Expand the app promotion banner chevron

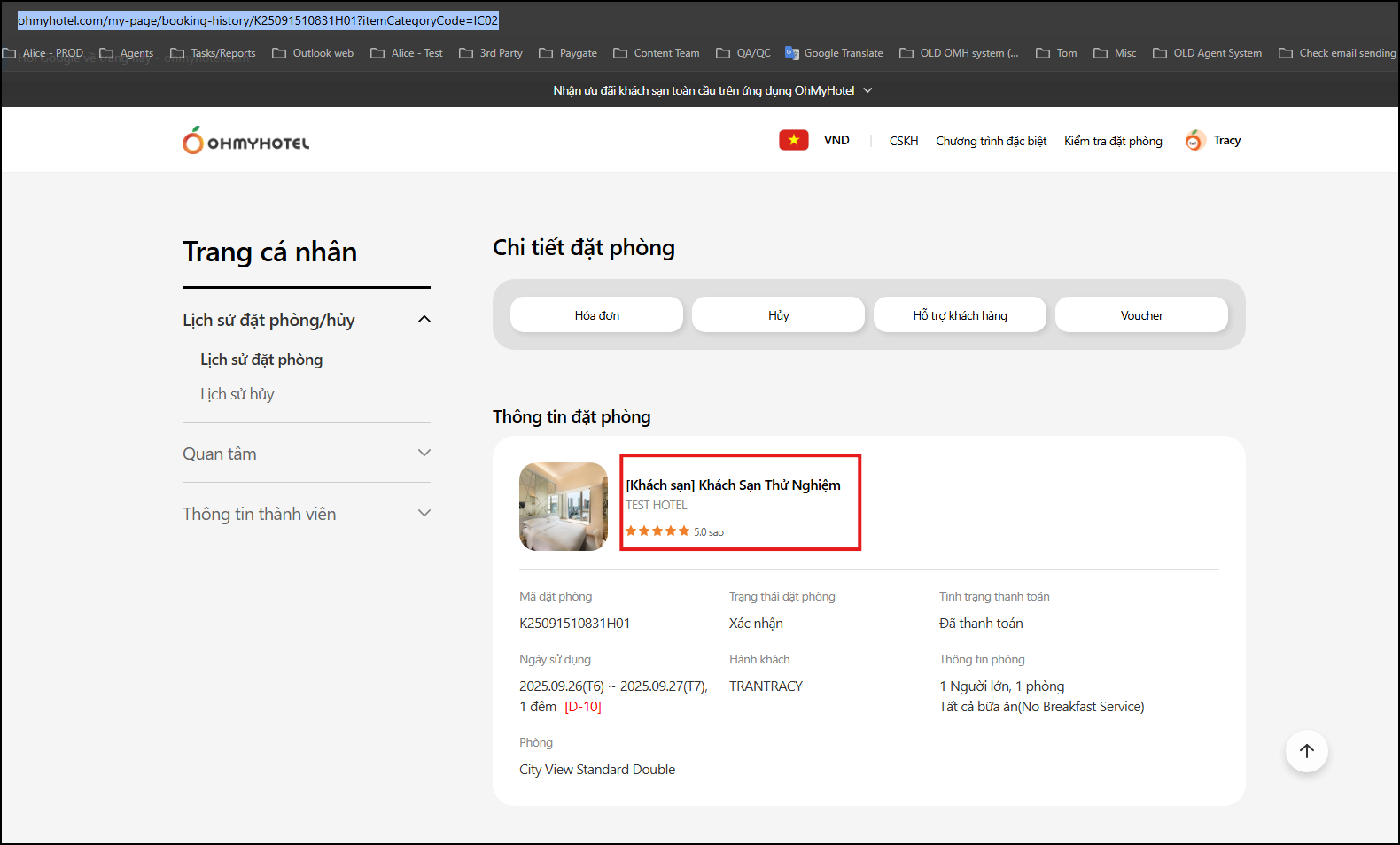868,90
